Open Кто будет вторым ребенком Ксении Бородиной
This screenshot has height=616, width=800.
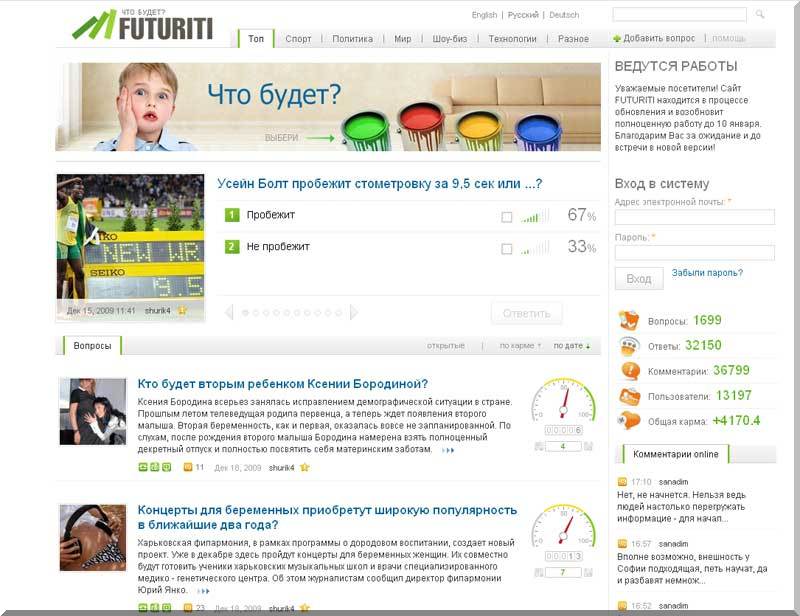coord(283,384)
